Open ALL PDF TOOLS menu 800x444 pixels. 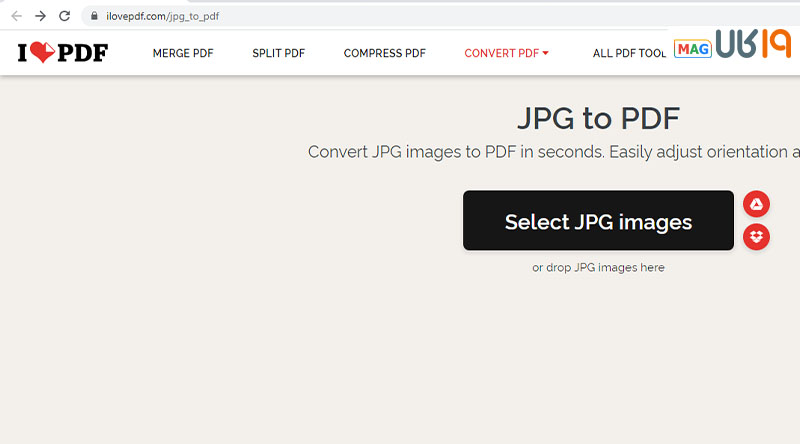[x=630, y=54]
